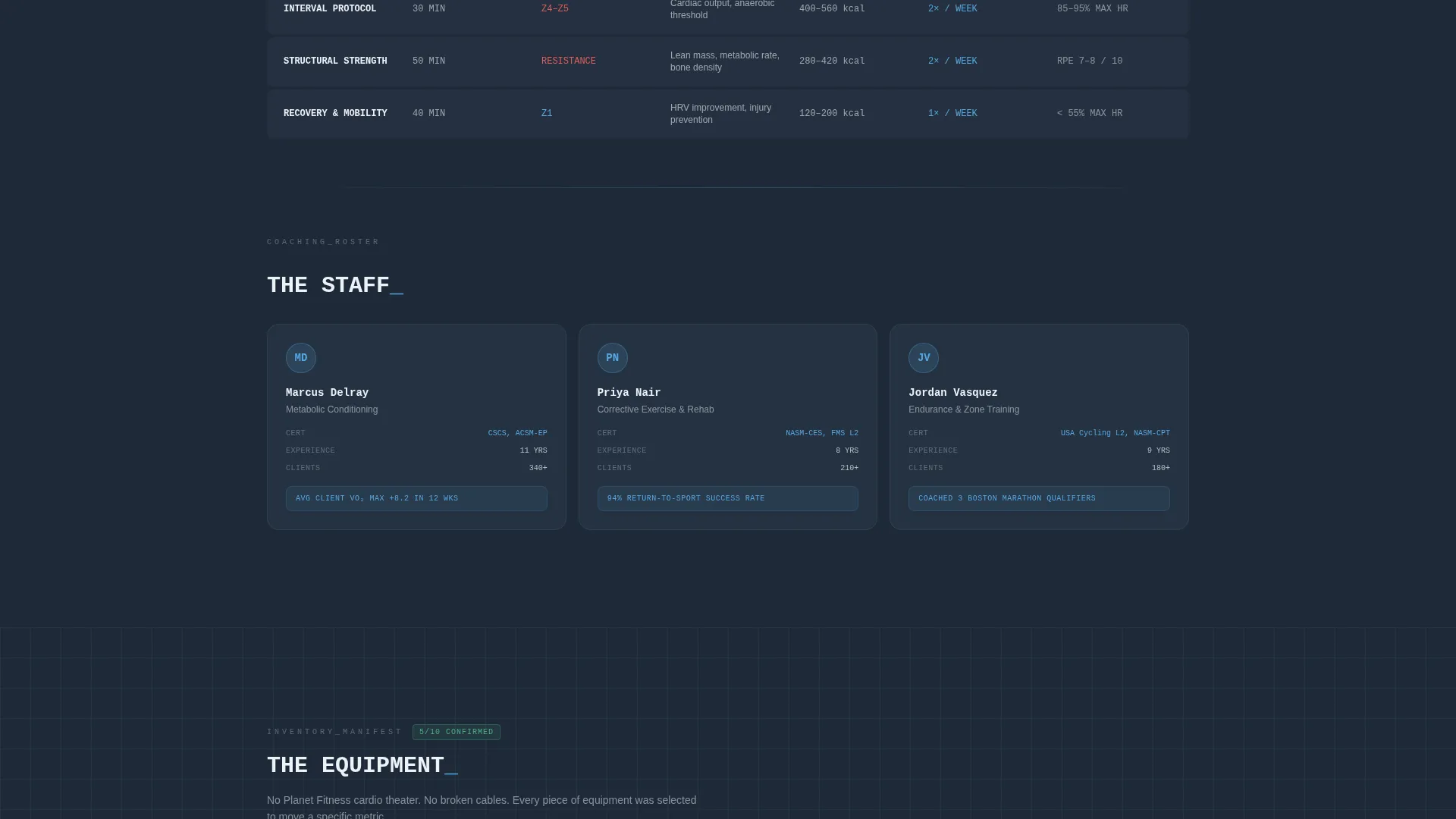This screenshot has width=1456, height=819.
Task: Click Metabolic Conditioning specialty text
Action: coord(331,409)
